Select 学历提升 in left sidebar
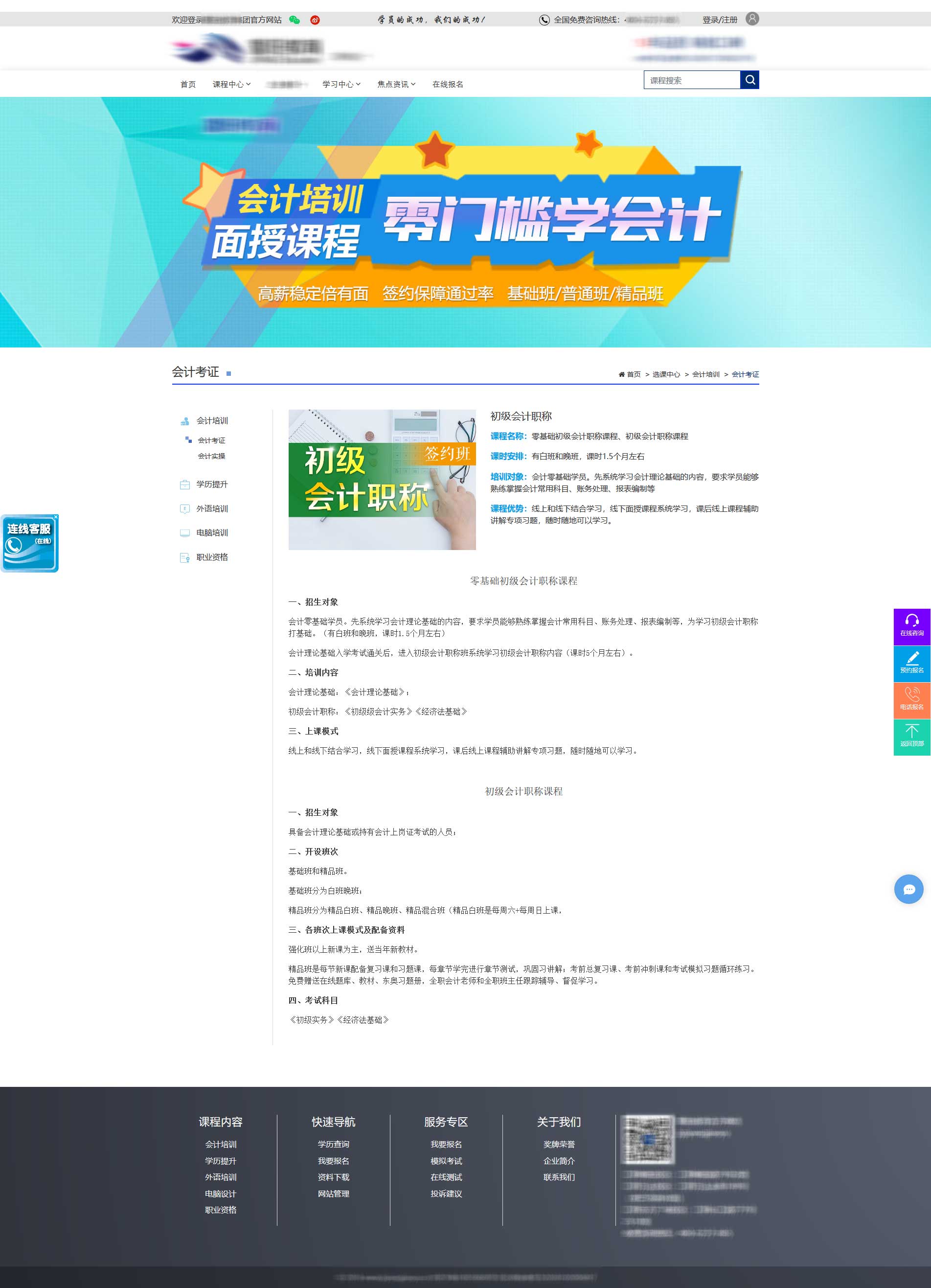 pos(212,484)
